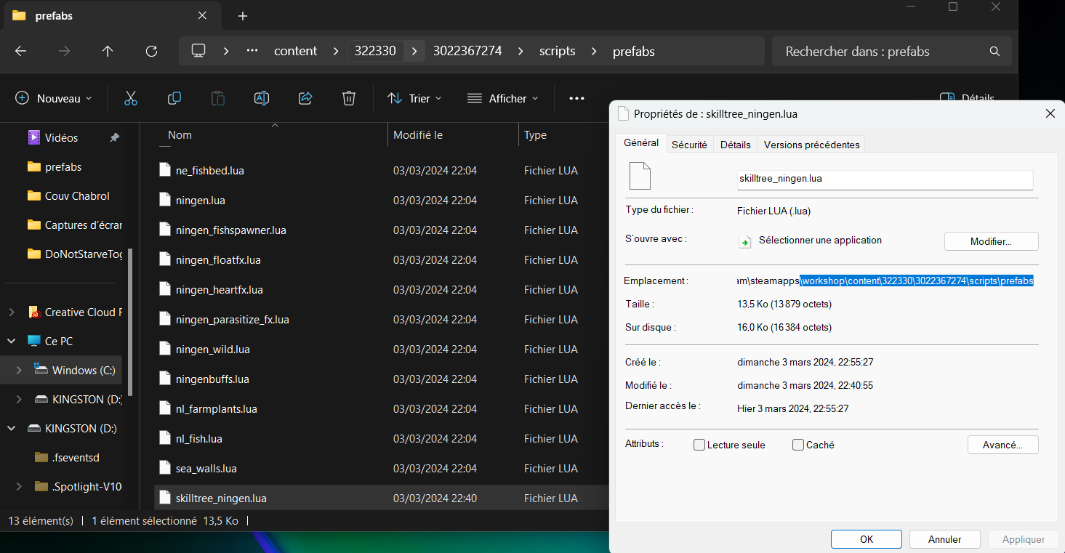Click the Share icon in toolbar
Image resolution: width=1065 pixels, height=553 pixels.
pyautogui.click(x=305, y=98)
